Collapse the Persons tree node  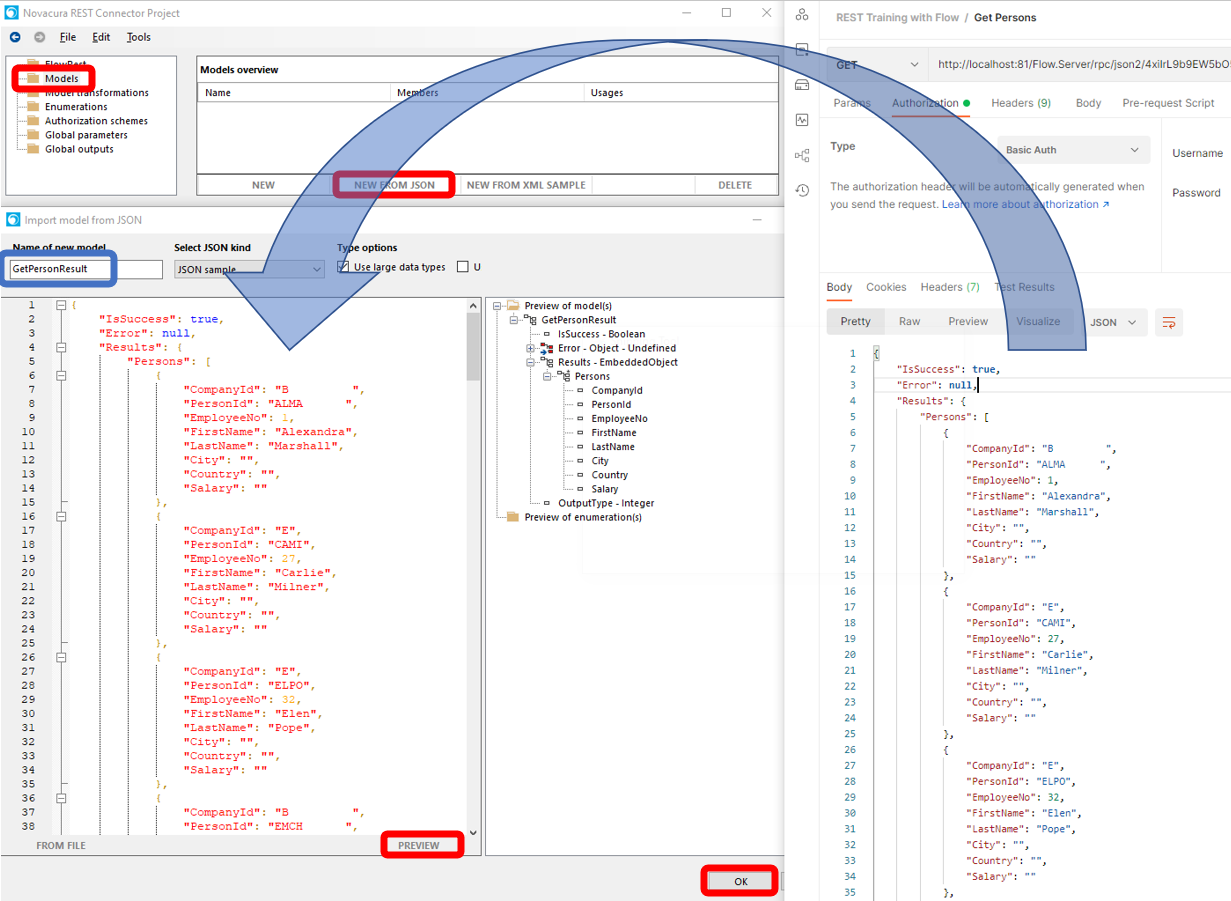click(548, 376)
